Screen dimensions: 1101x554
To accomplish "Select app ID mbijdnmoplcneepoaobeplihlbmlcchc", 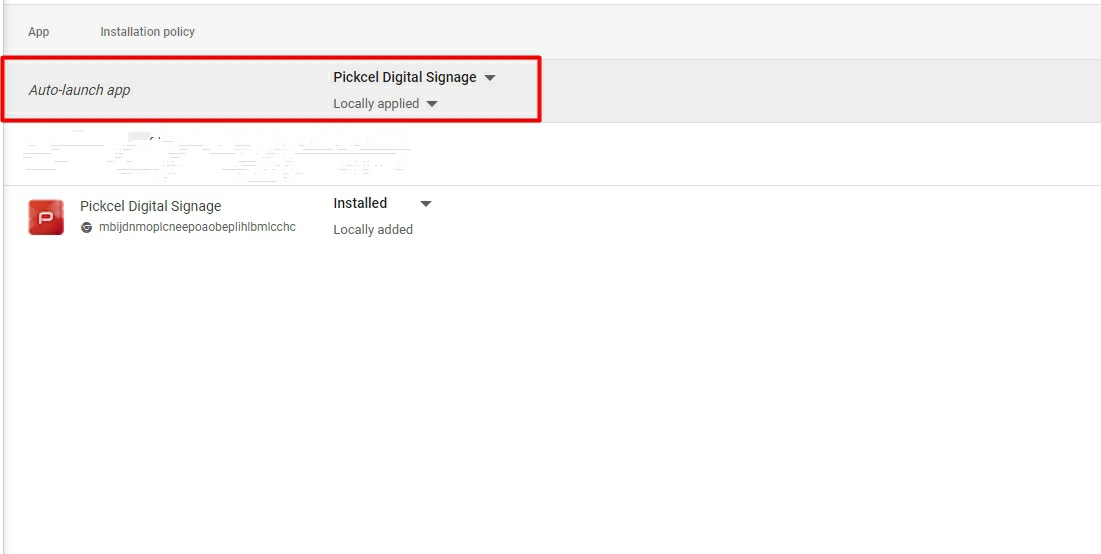I will (197, 227).
